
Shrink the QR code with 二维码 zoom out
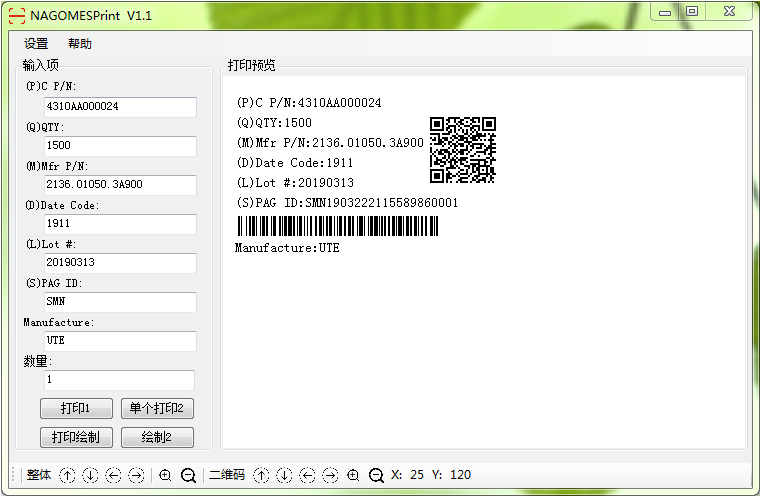[x=376, y=476]
